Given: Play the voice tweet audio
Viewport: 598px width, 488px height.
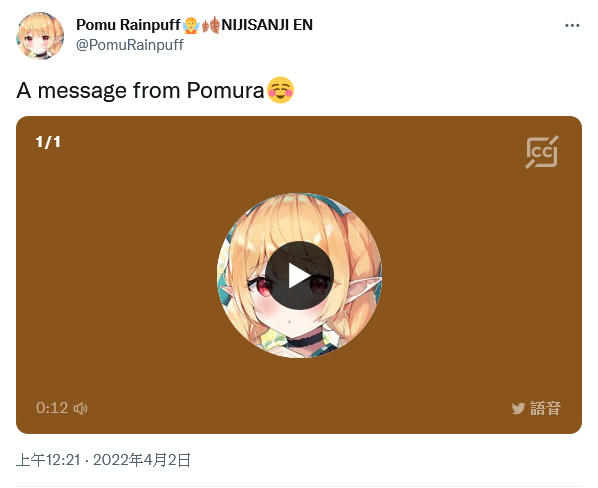Looking at the screenshot, I should click(x=299, y=275).
